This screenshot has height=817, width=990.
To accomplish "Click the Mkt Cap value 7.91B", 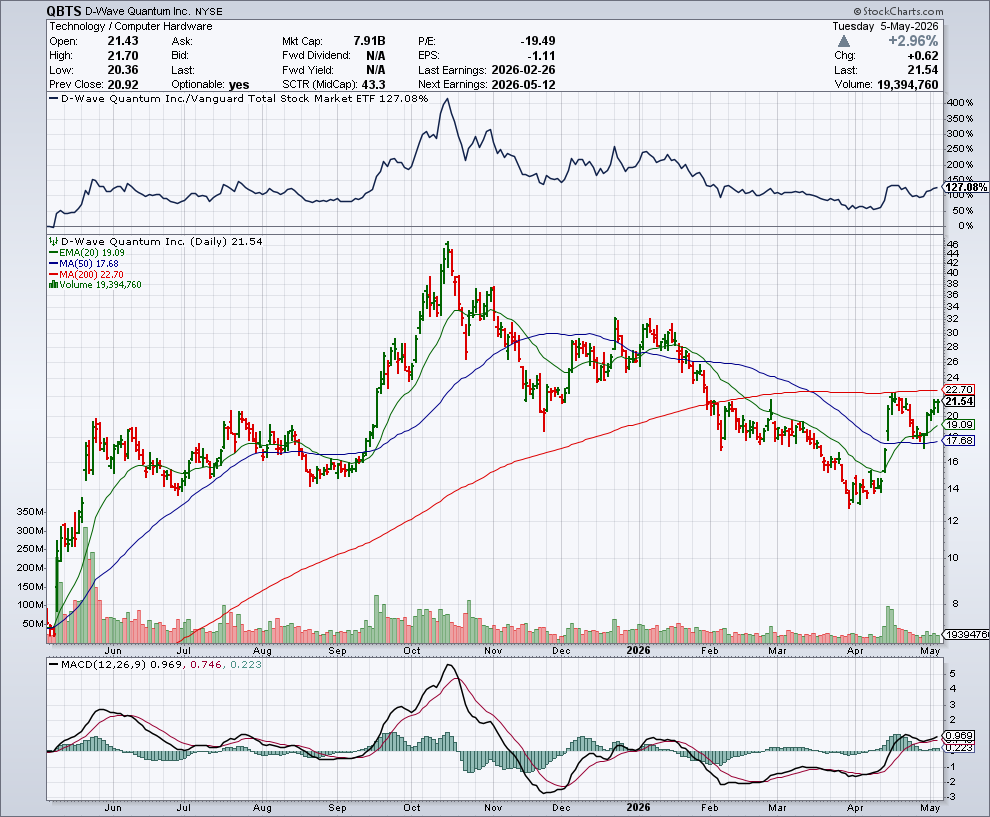I will coord(369,41).
